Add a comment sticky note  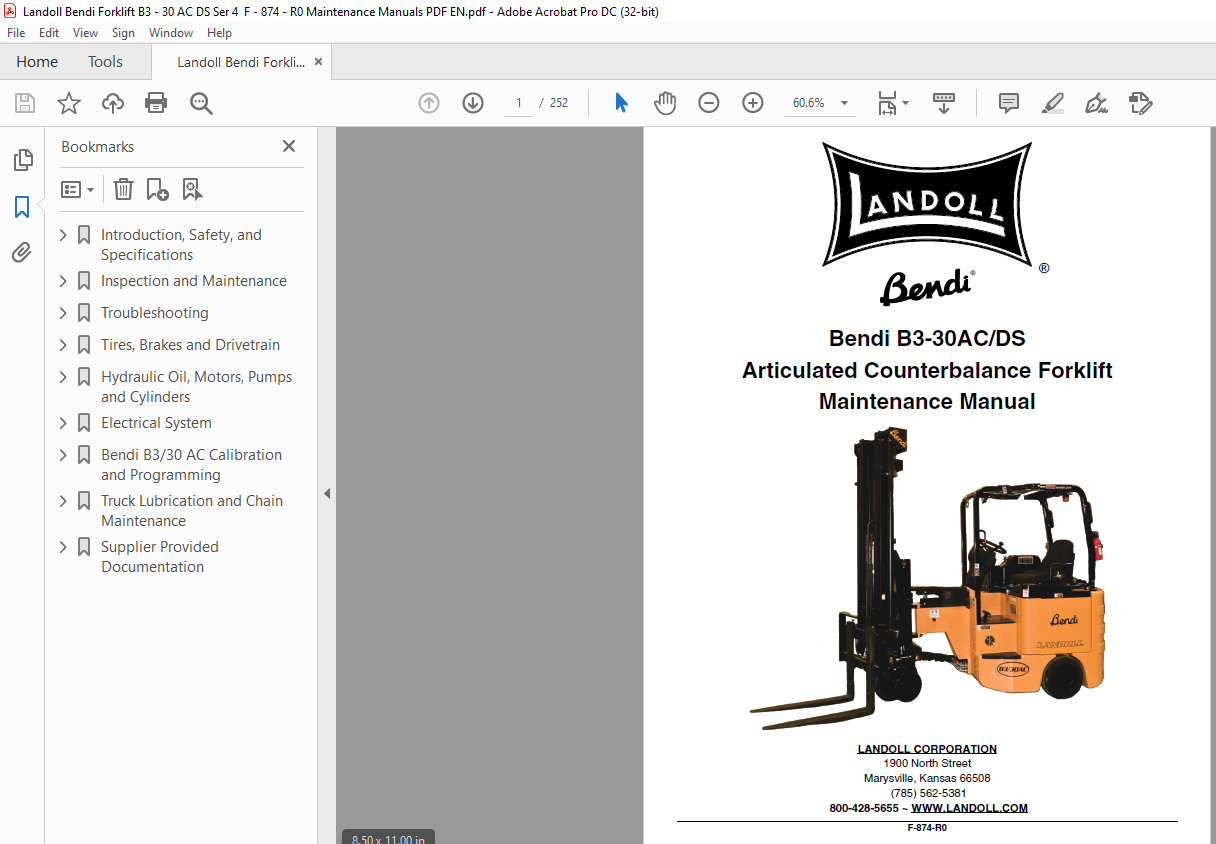[1009, 103]
